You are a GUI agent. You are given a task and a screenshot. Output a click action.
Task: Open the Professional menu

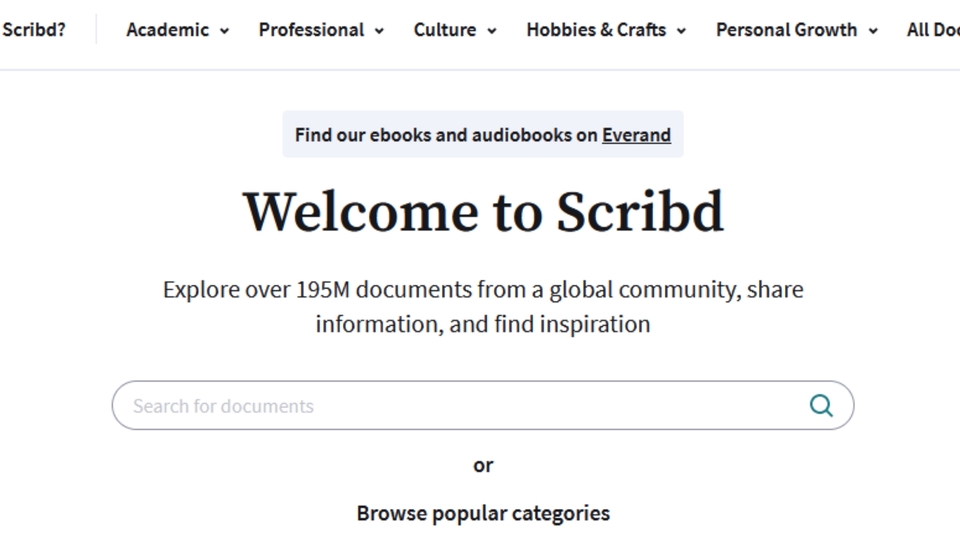pyautogui.click(x=321, y=30)
